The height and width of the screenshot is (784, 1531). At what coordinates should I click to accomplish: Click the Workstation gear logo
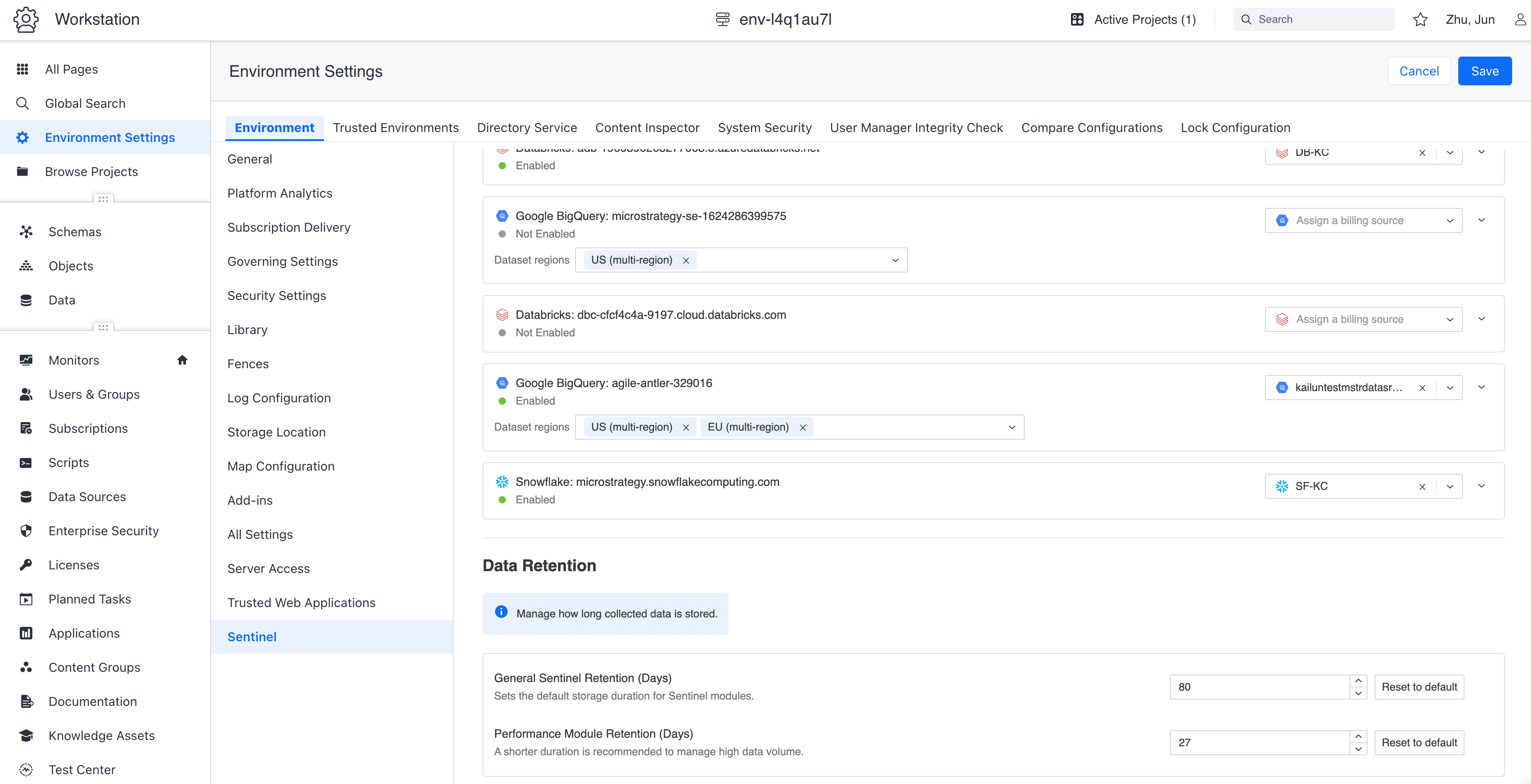26,20
